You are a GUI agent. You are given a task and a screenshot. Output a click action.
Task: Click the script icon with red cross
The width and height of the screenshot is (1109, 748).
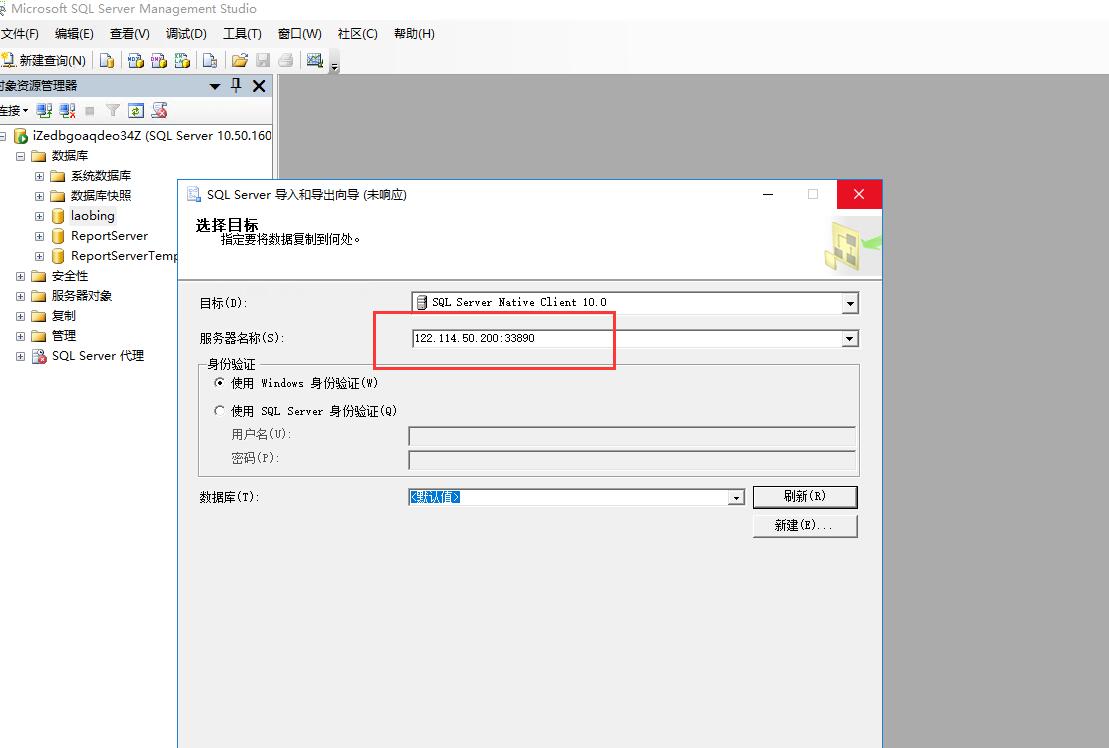click(x=160, y=111)
